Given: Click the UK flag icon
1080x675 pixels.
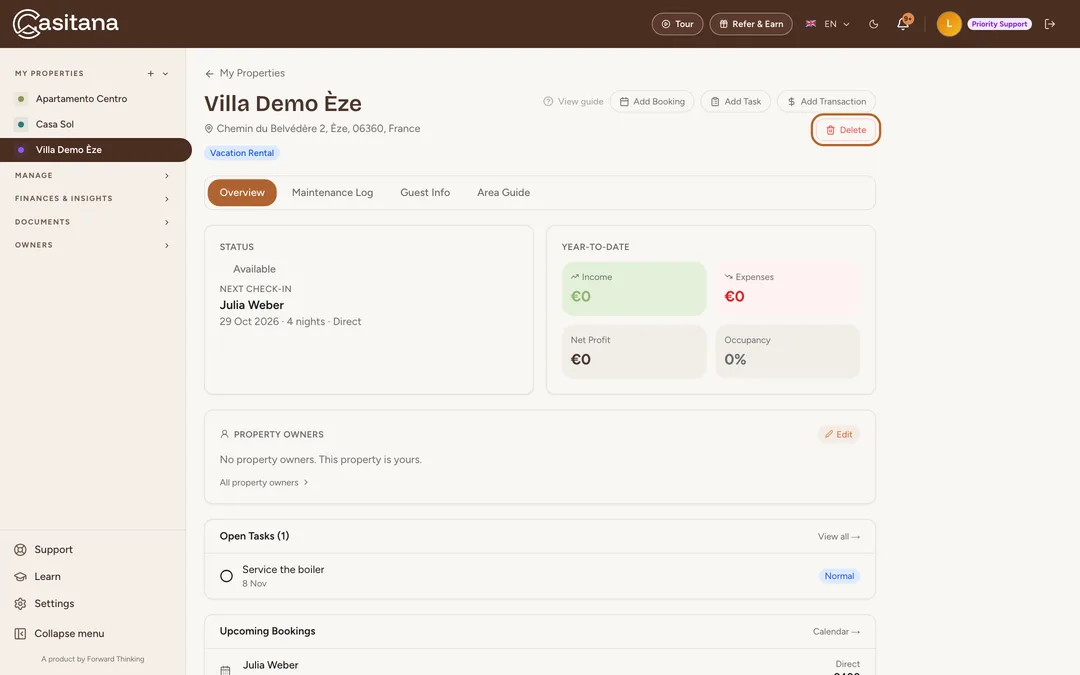Looking at the screenshot, I should (x=811, y=23).
